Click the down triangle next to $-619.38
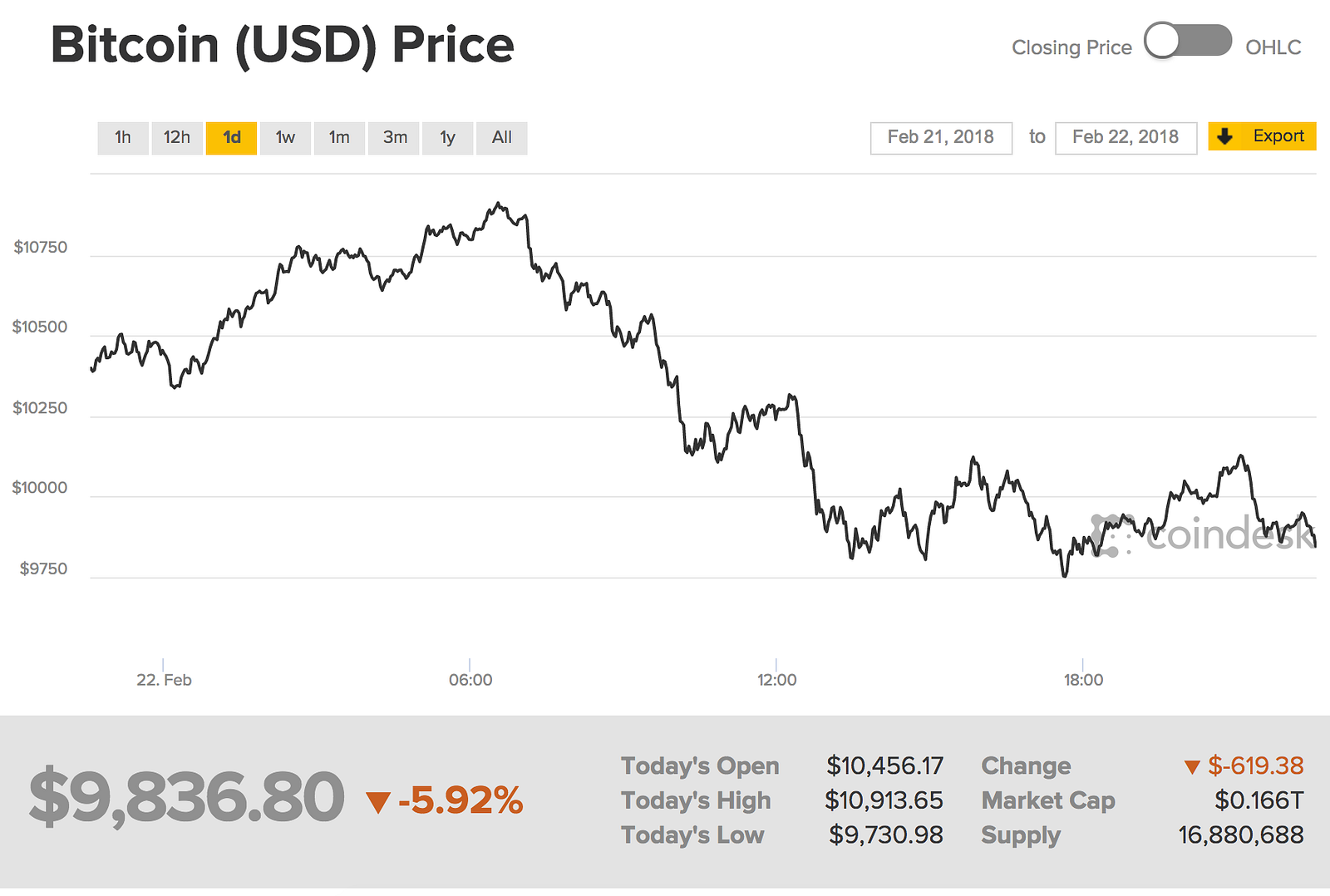Image resolution: width=1330 pixels, height=896 pixels. [1192, 767]
